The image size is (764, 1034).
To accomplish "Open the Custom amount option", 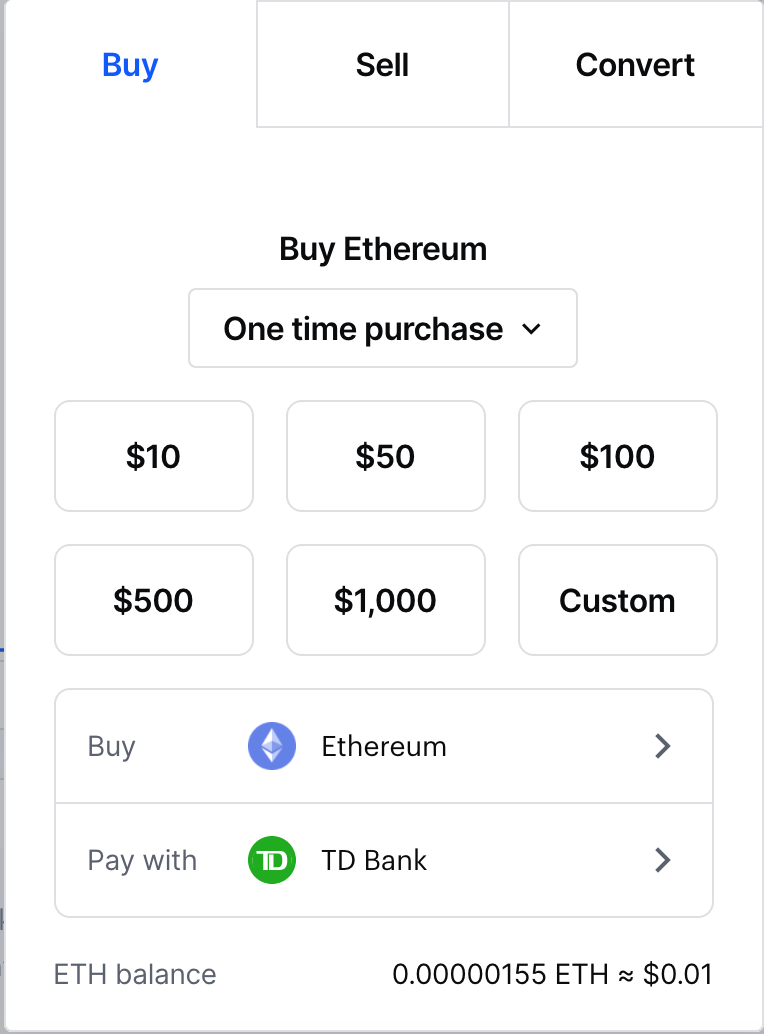I will pos(617,600).
